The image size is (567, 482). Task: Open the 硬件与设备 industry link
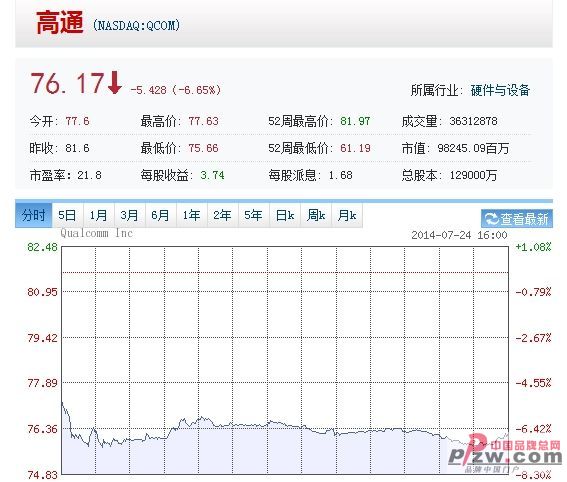(x=500, y=90)
